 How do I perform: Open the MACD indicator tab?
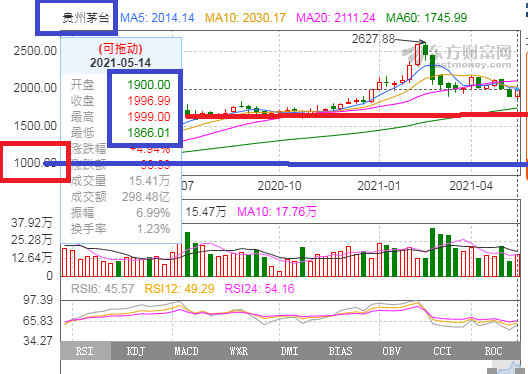pos(187,351)
